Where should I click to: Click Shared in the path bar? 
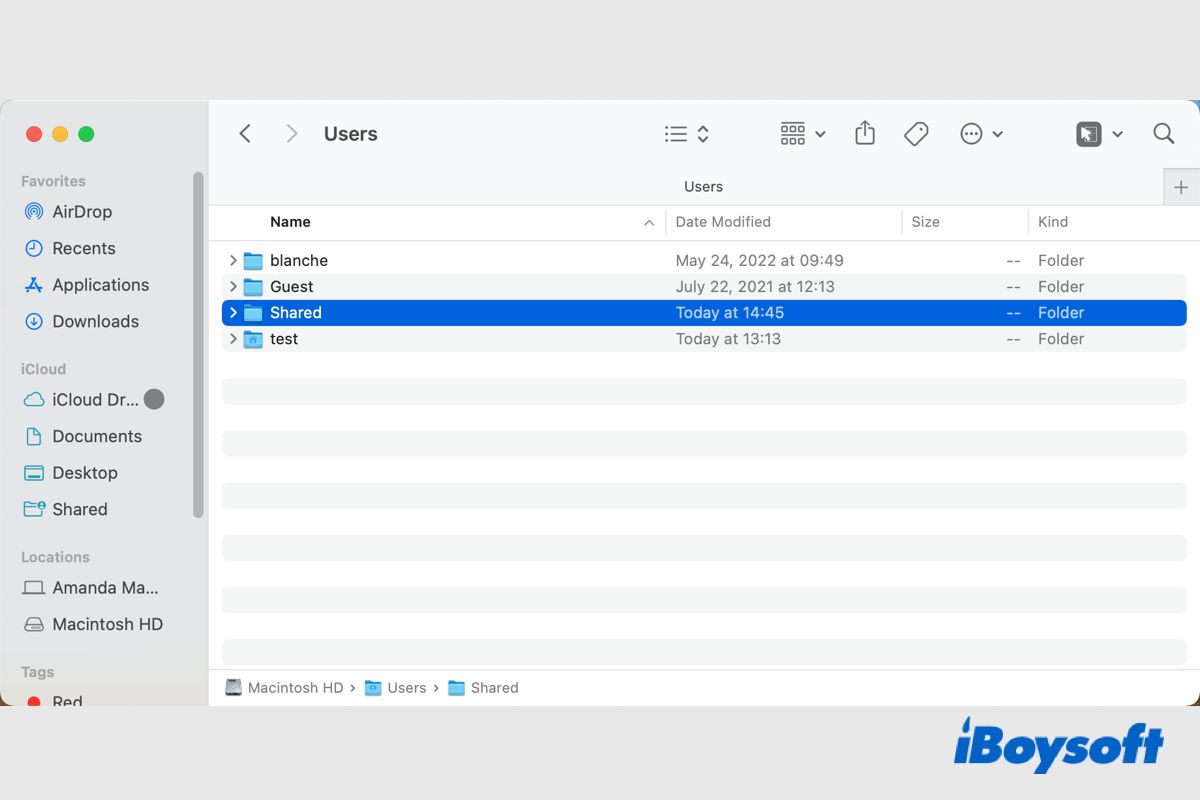[x=484, y=688]
